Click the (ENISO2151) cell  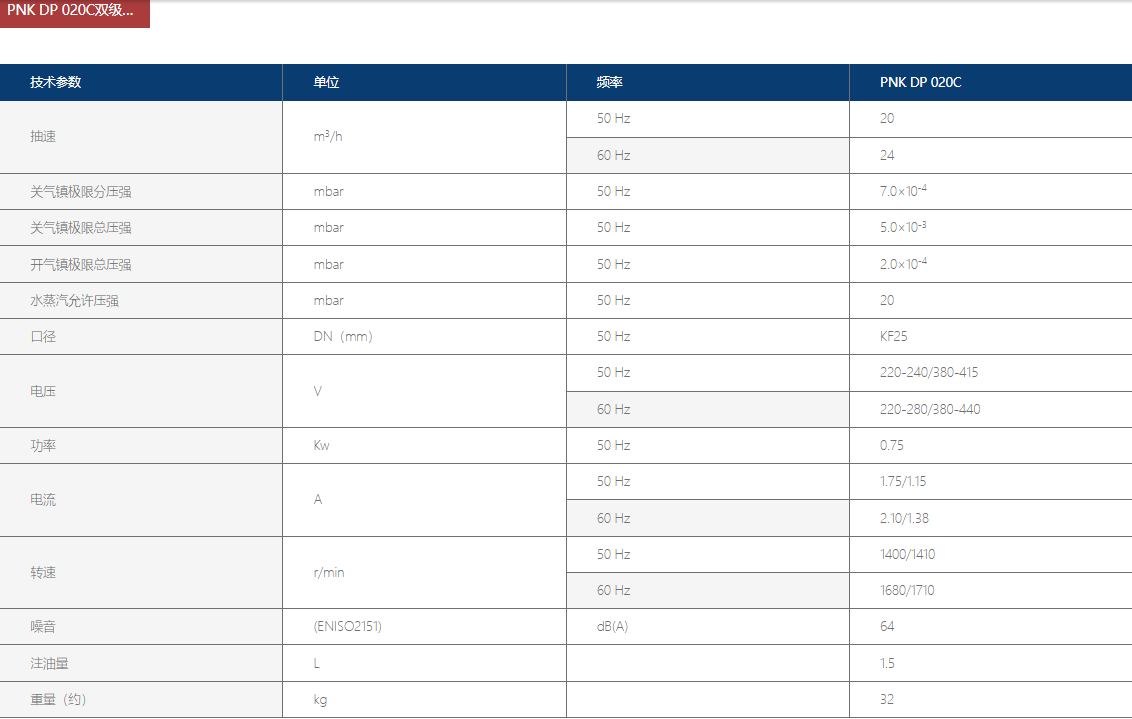[x=348, y=627]
